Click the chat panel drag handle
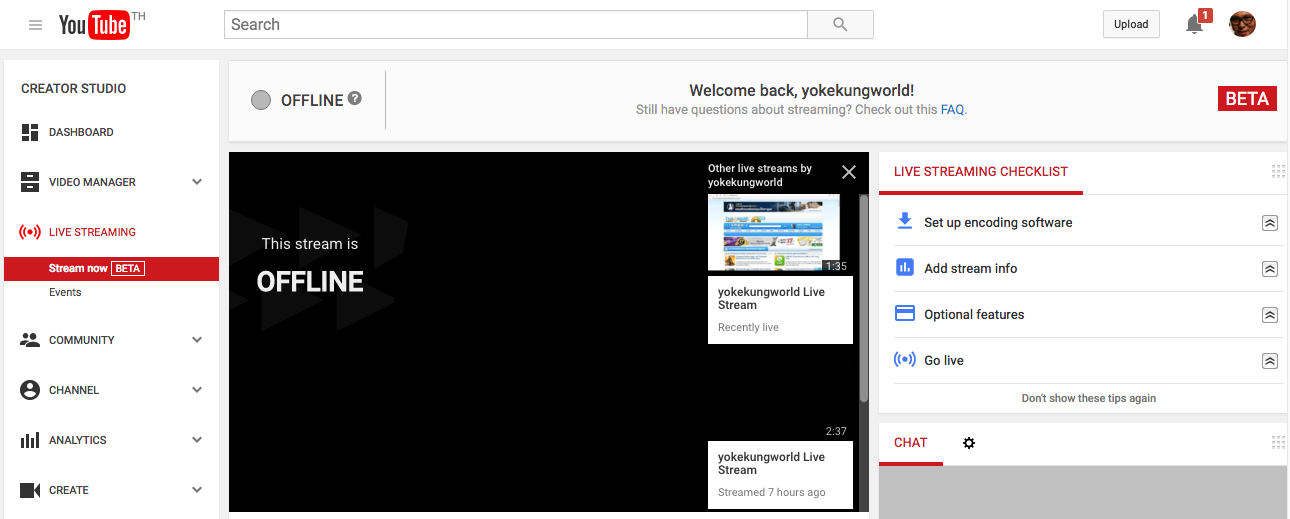Screen dimensions: 1290x519 tap(1277, 442)
